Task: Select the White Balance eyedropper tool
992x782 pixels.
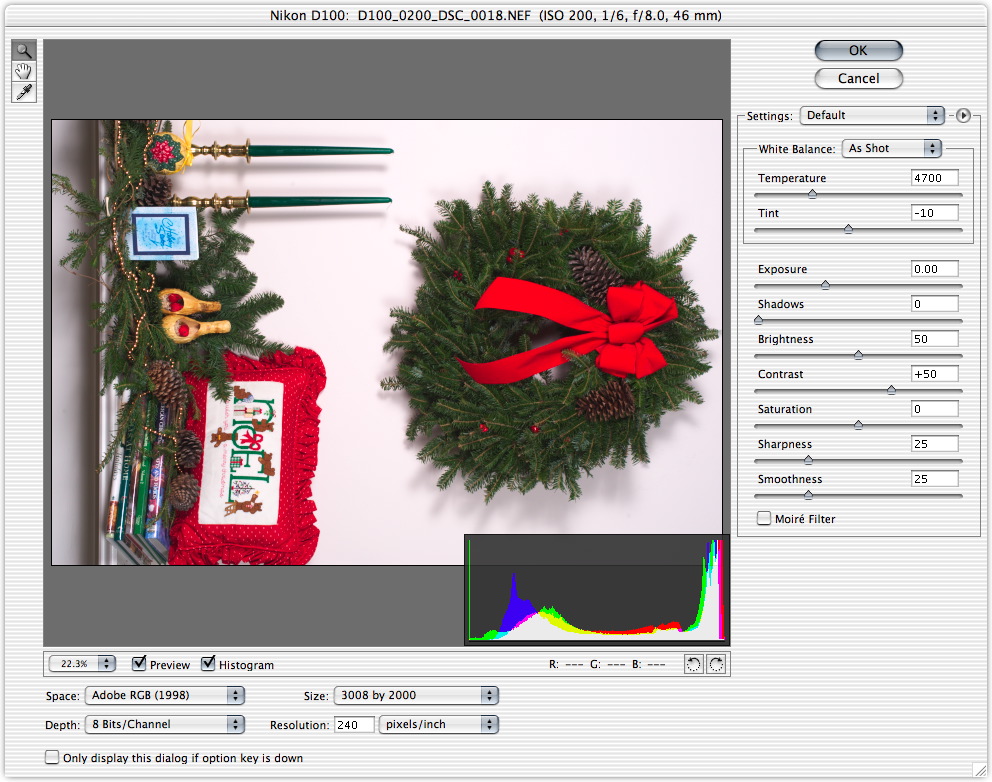Action: click(x=23, y=92)
